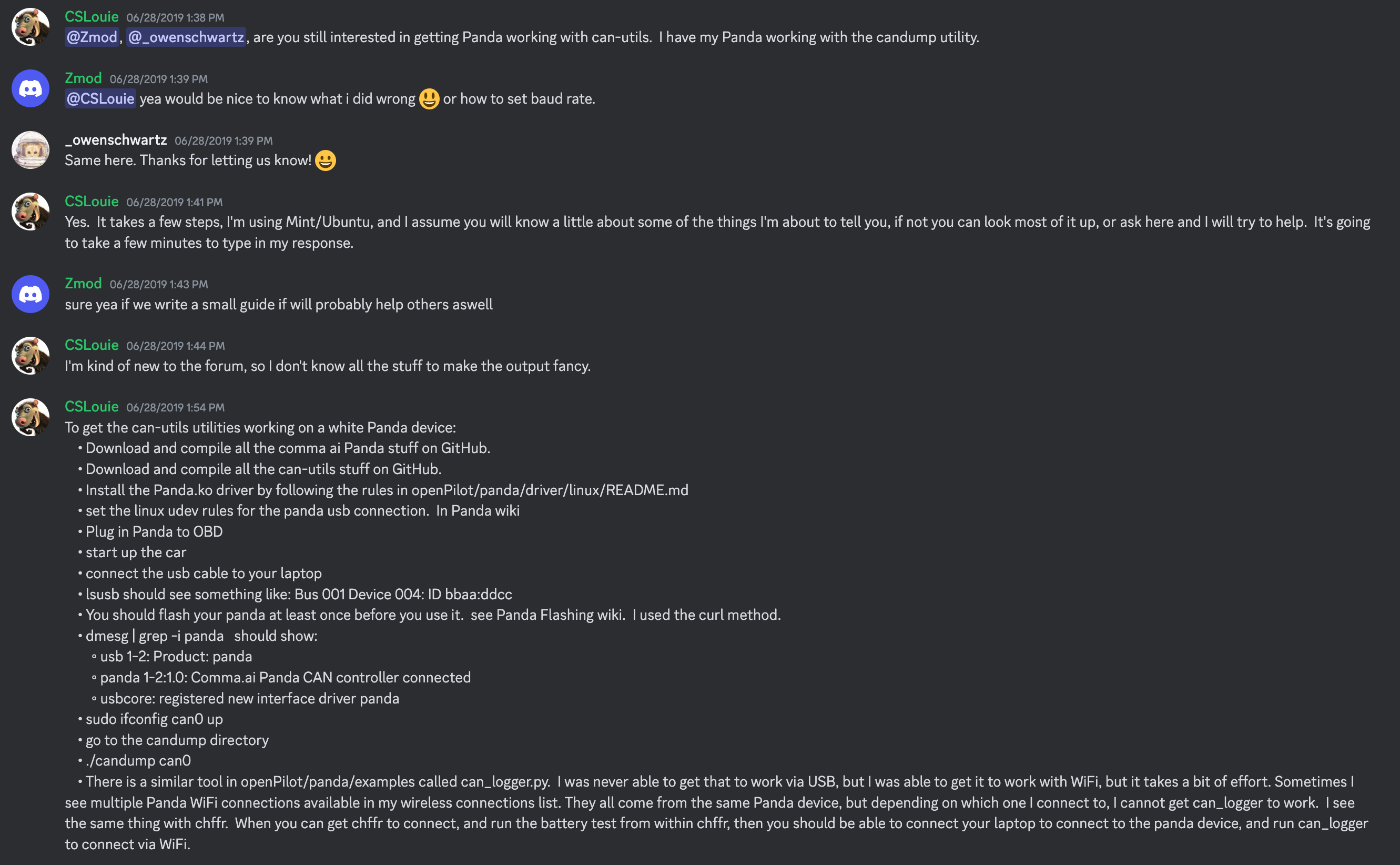The height and width of the screenshot is (865, 1400).
Task: Click the Zmod username at 1:43 PM
Action: tap(83, 284)
